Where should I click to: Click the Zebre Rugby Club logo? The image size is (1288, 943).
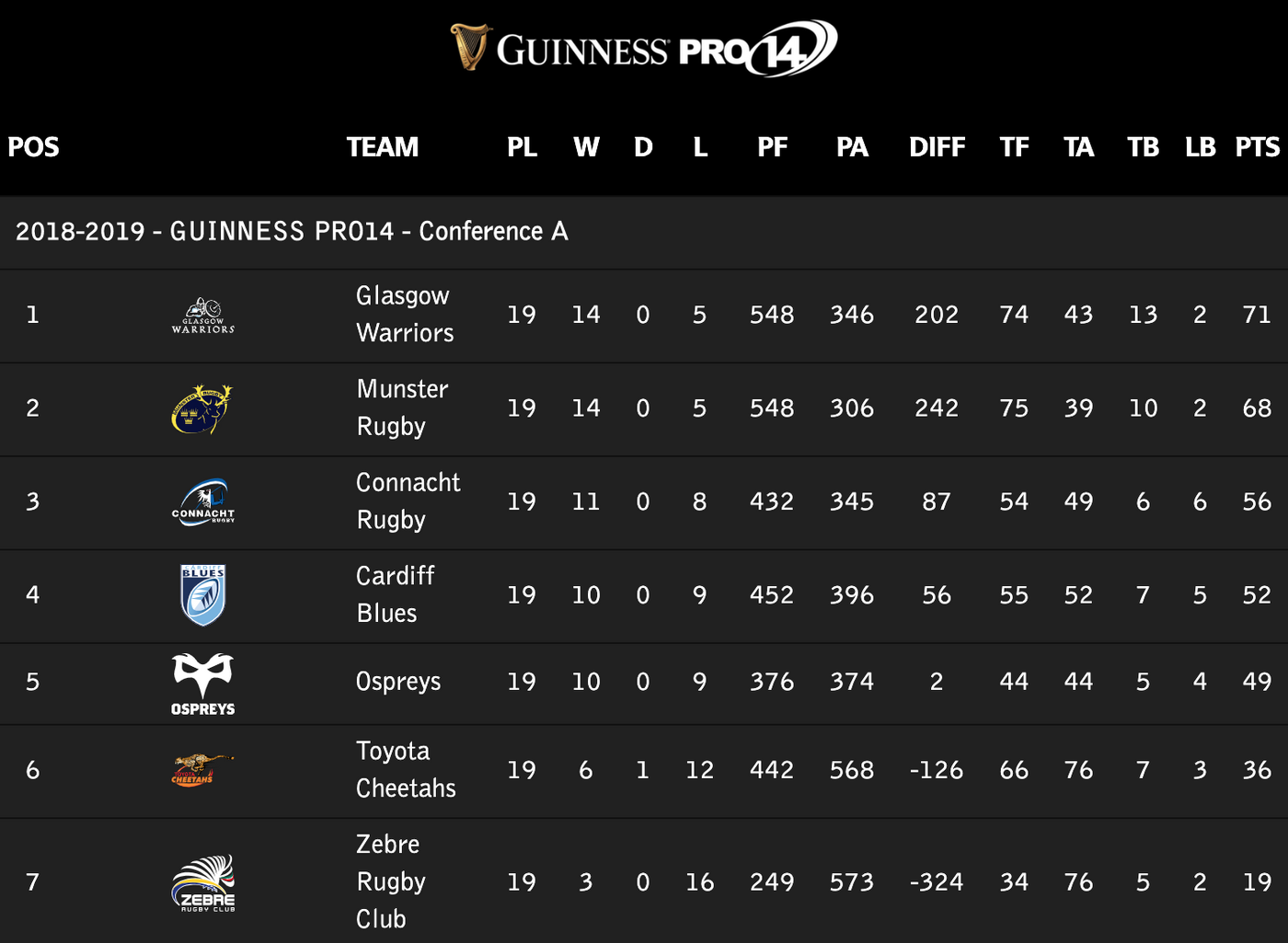tap(203, 883)
